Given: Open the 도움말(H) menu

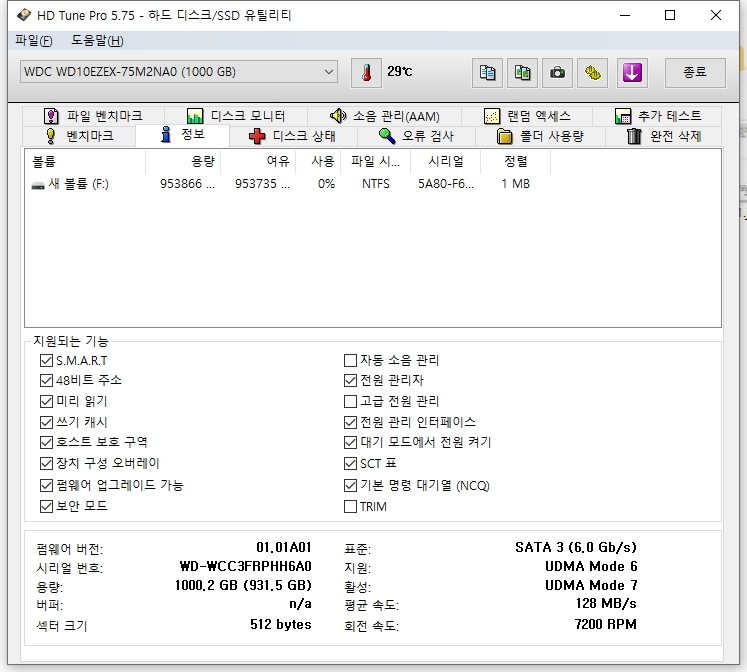Looking at the screenshot, I should click(x=97, y=41).
